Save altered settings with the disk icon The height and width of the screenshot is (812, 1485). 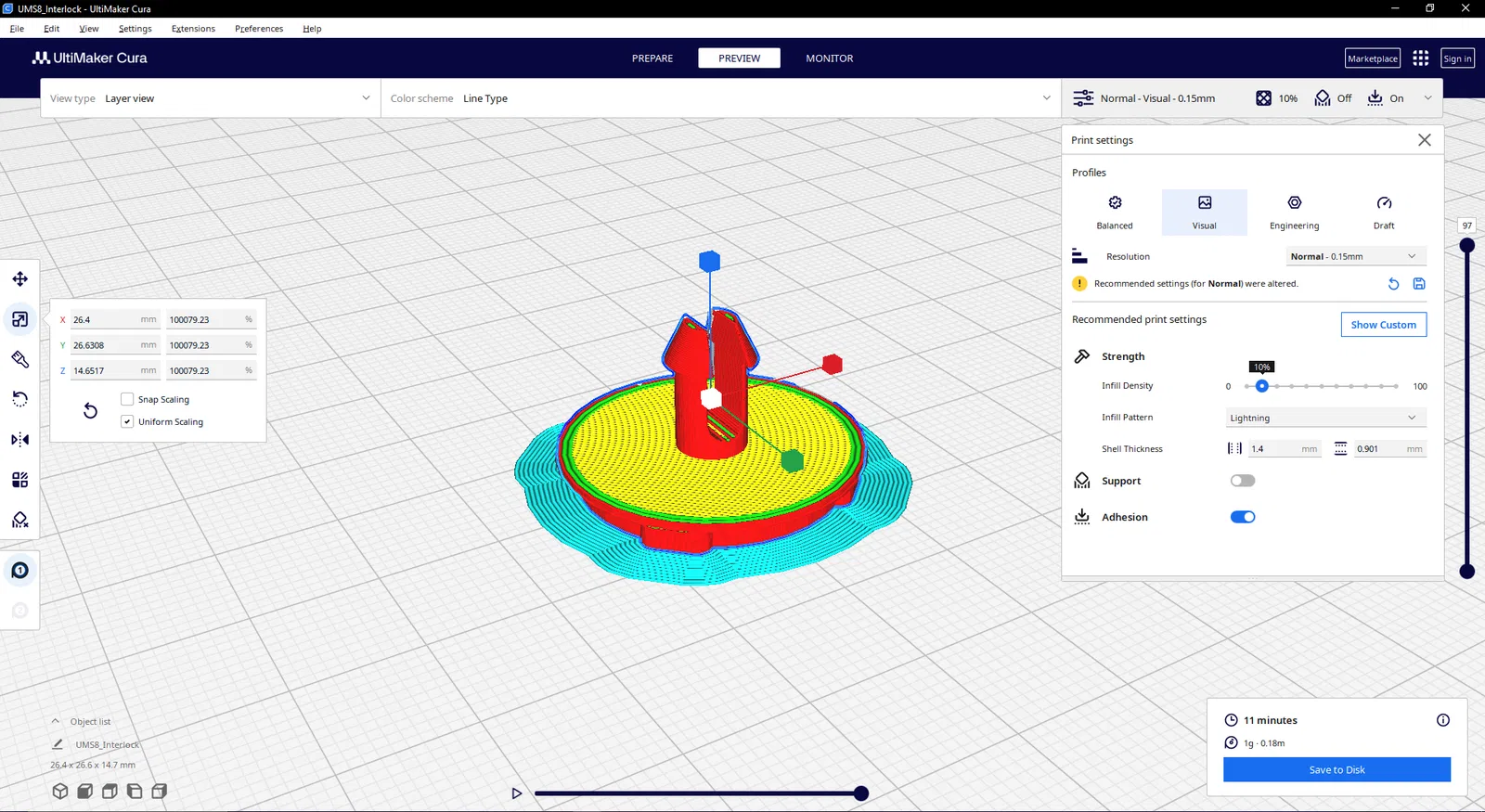[1419, 284]
